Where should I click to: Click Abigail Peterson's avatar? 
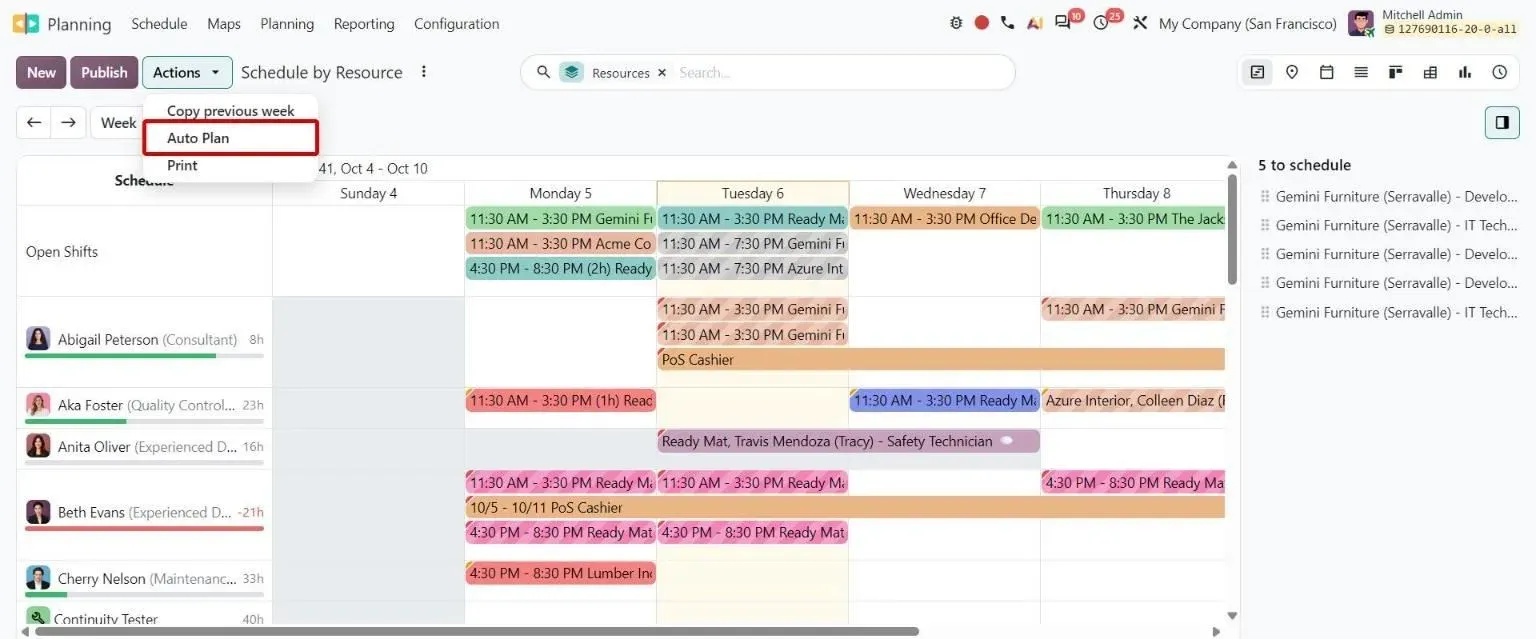point(38,339)
